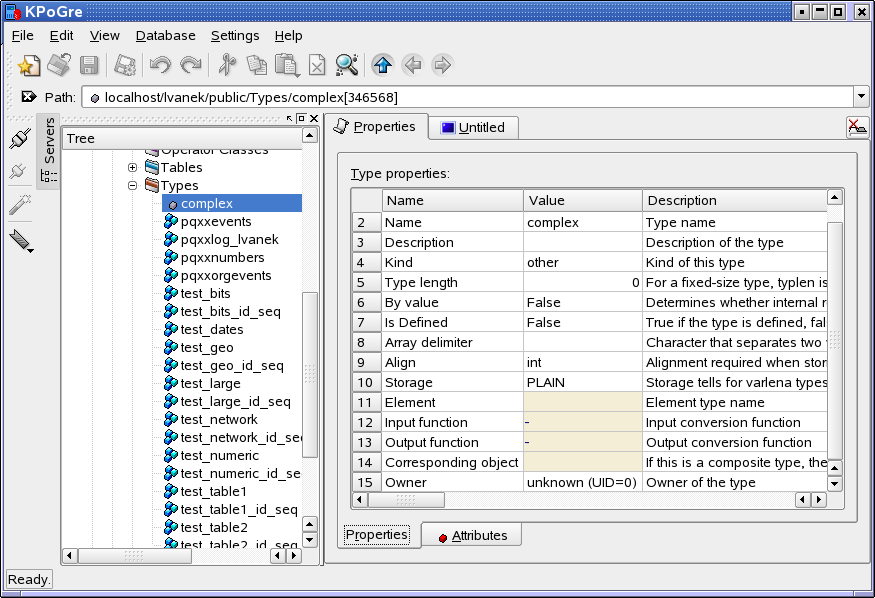Click the Connect to server plug icon

click(x=19, y=137)
